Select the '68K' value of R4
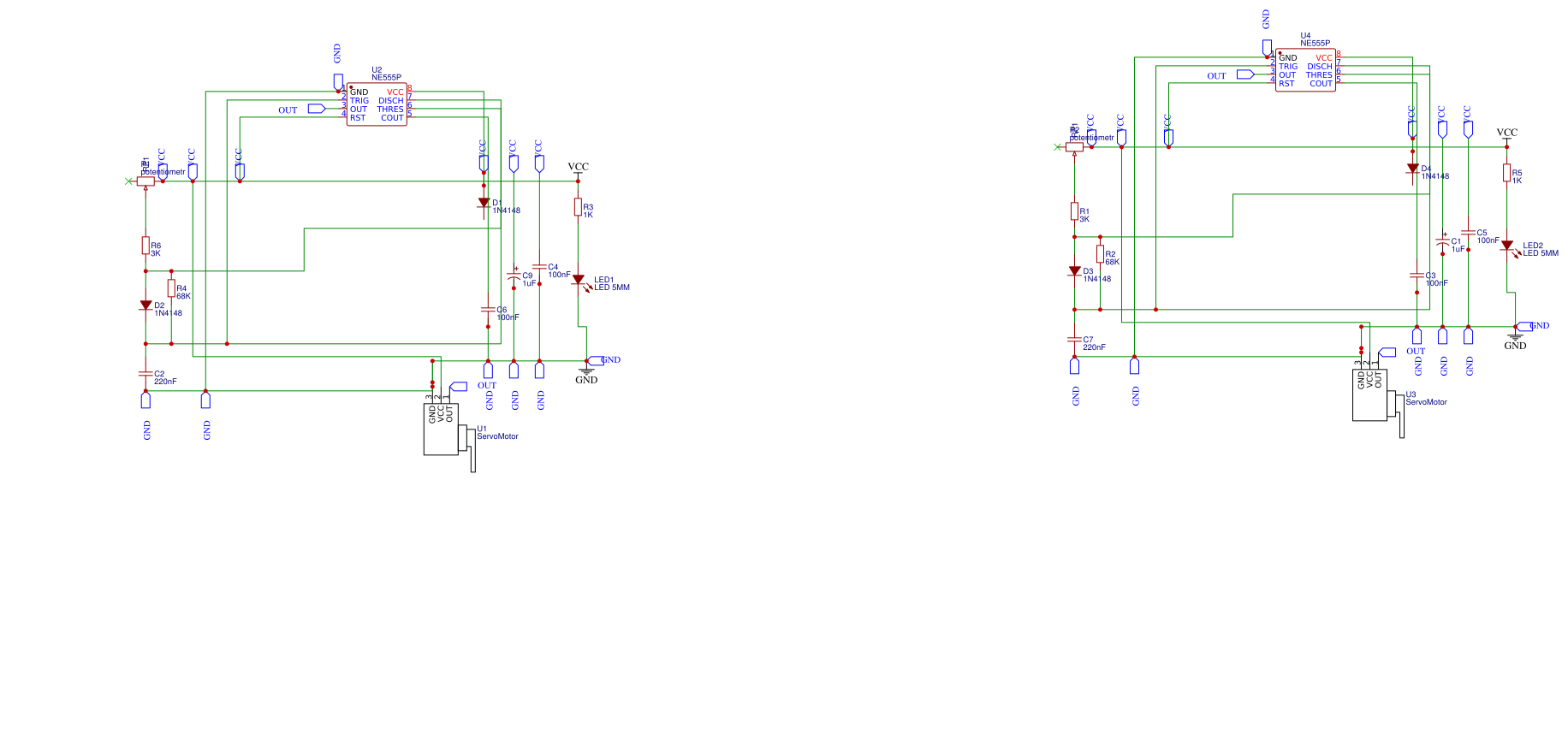This screenshot has width=1568, height=729. click(x=183, y=296)
